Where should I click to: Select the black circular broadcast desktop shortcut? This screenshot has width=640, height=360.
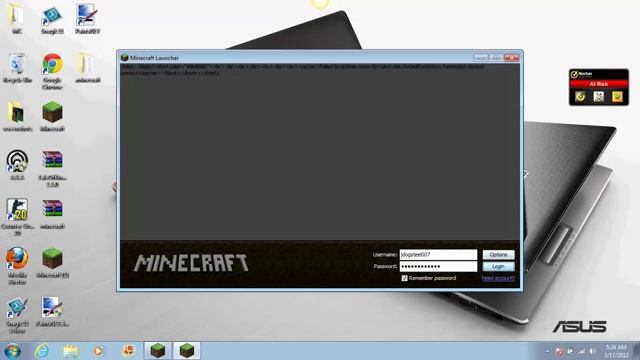[17, 165]
